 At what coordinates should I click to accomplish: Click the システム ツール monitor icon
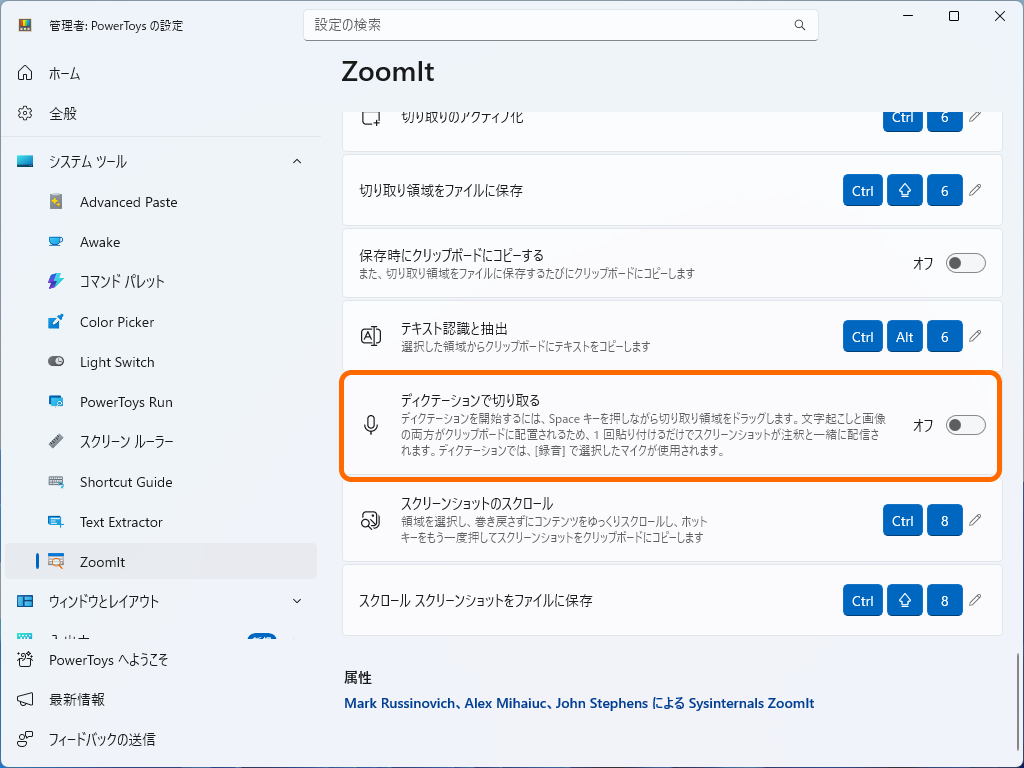click(x=25, y=161)
